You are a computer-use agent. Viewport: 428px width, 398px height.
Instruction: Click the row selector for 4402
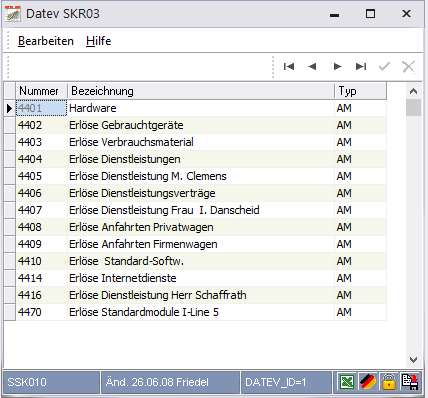click(x=10, y=125)
